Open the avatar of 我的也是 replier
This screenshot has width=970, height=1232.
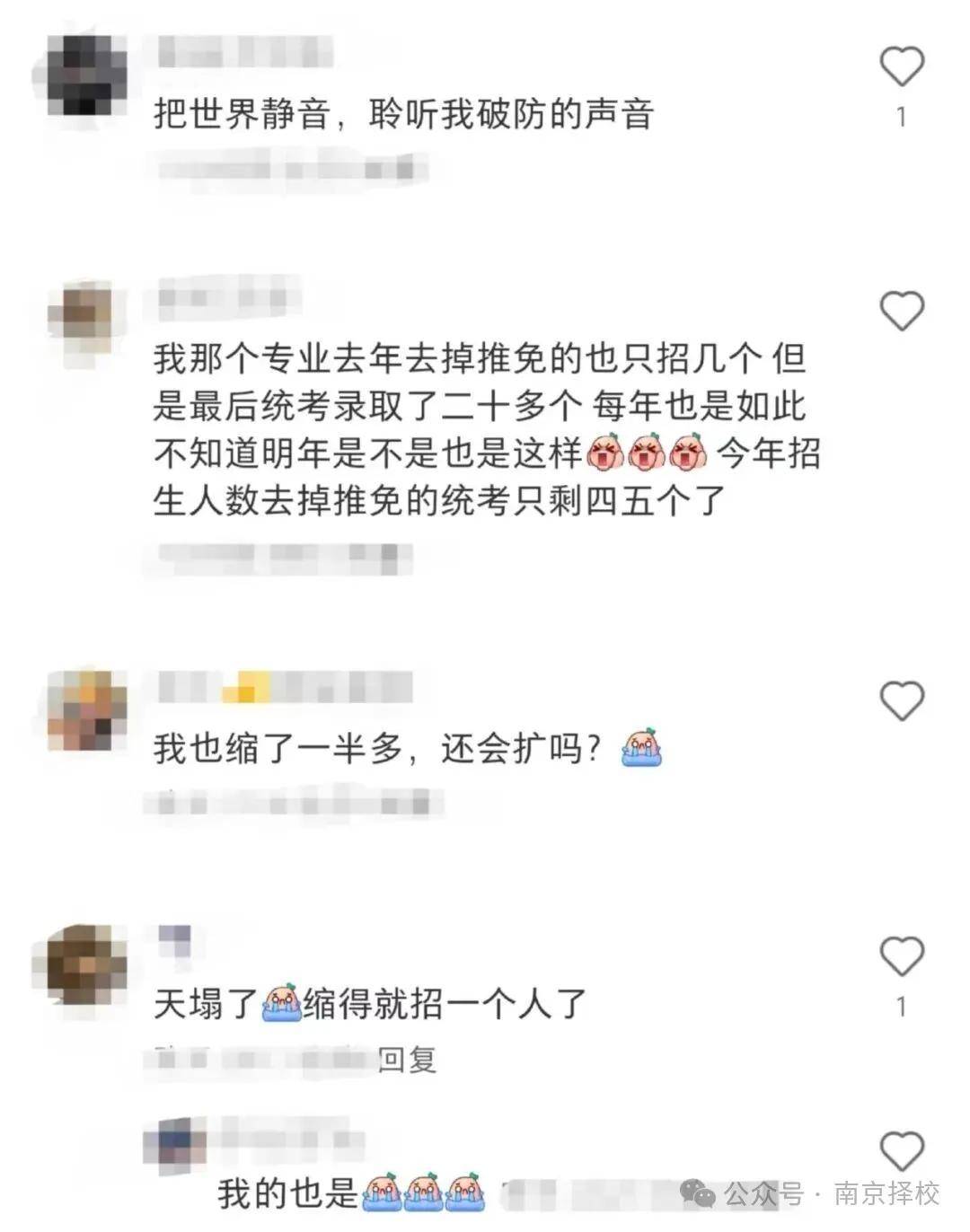click(x=174, y=1146)
